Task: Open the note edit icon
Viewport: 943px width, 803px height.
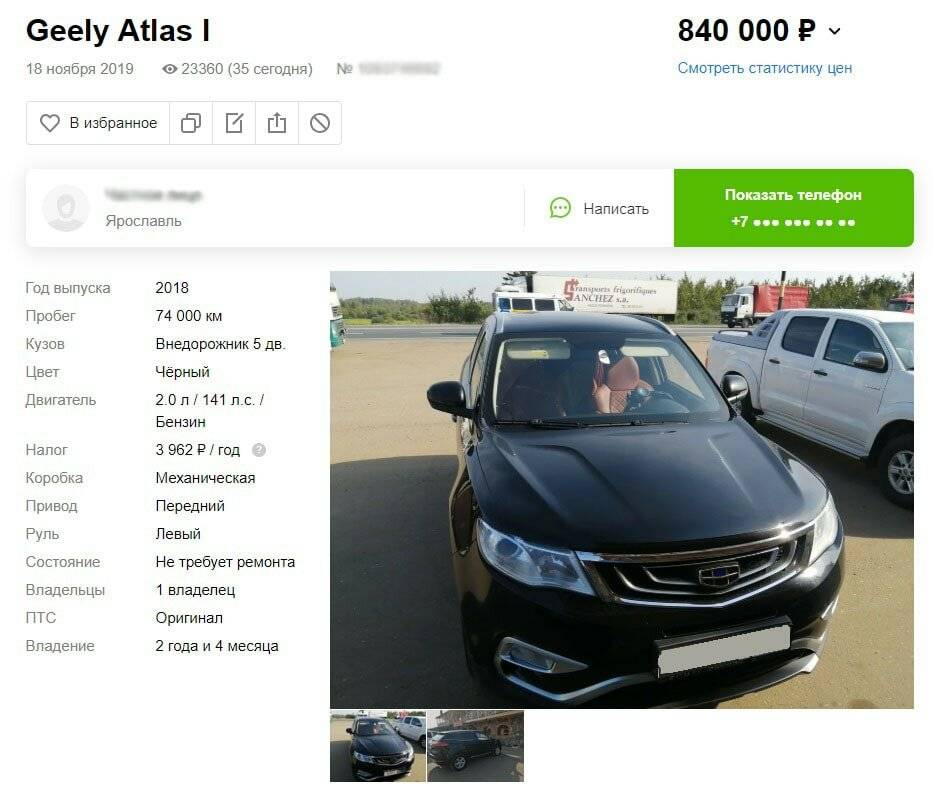Action: point(234,123)
